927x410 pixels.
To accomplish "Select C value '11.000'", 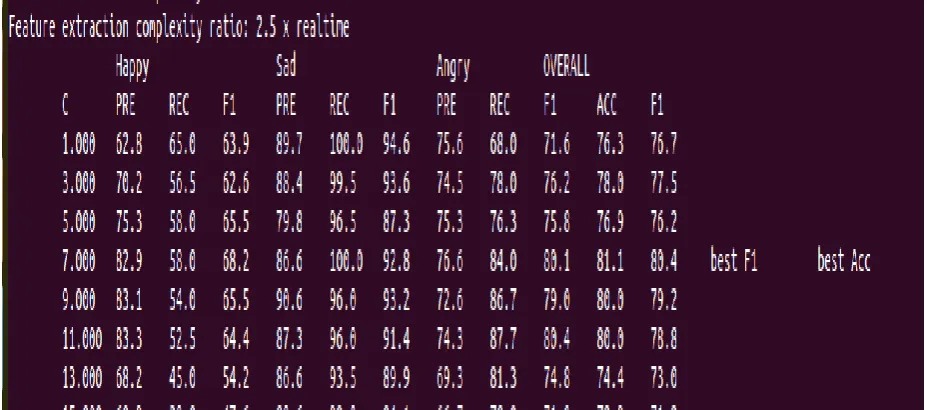I will pos(82,339).
